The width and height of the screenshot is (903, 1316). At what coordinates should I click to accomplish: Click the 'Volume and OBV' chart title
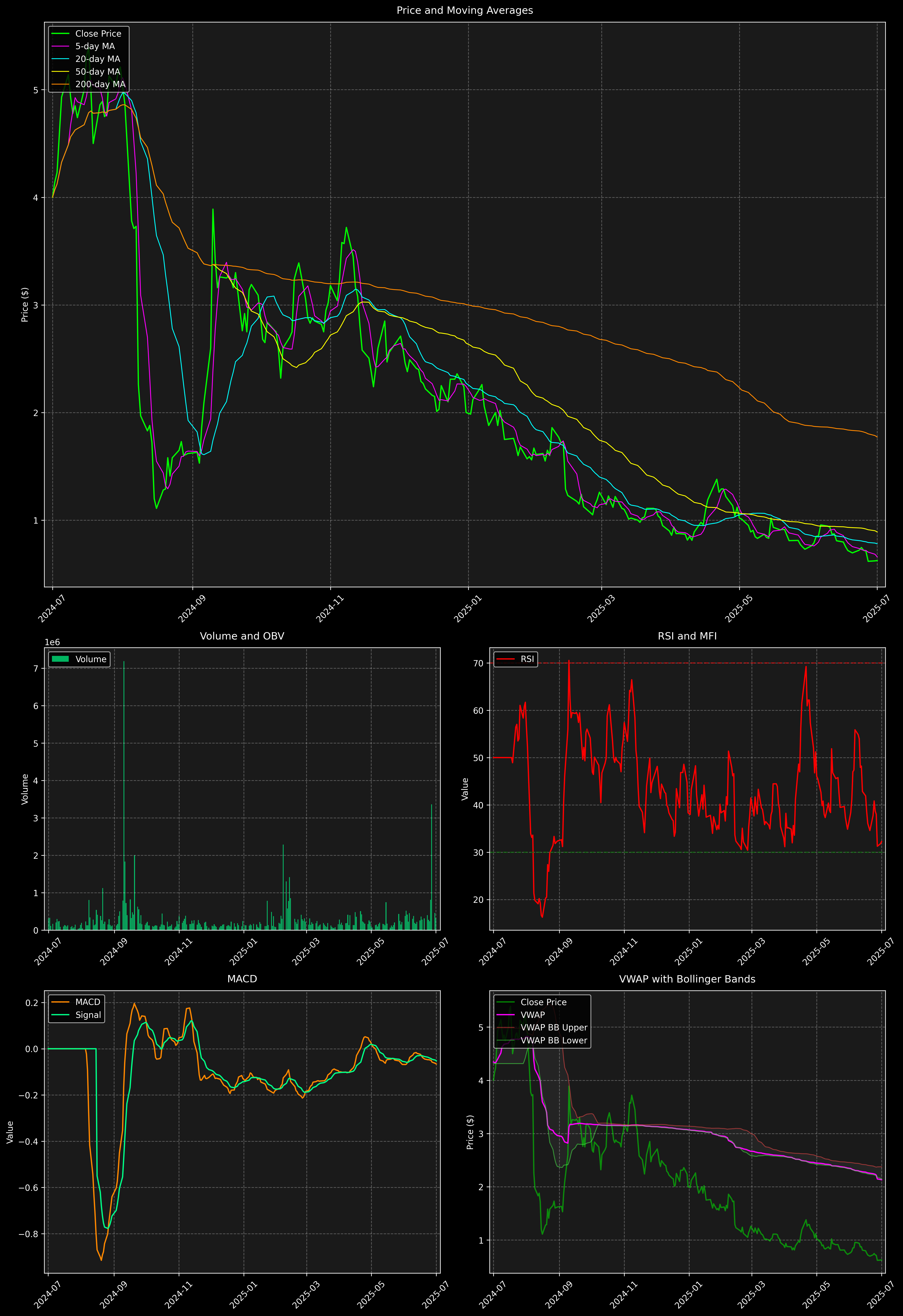242,636
